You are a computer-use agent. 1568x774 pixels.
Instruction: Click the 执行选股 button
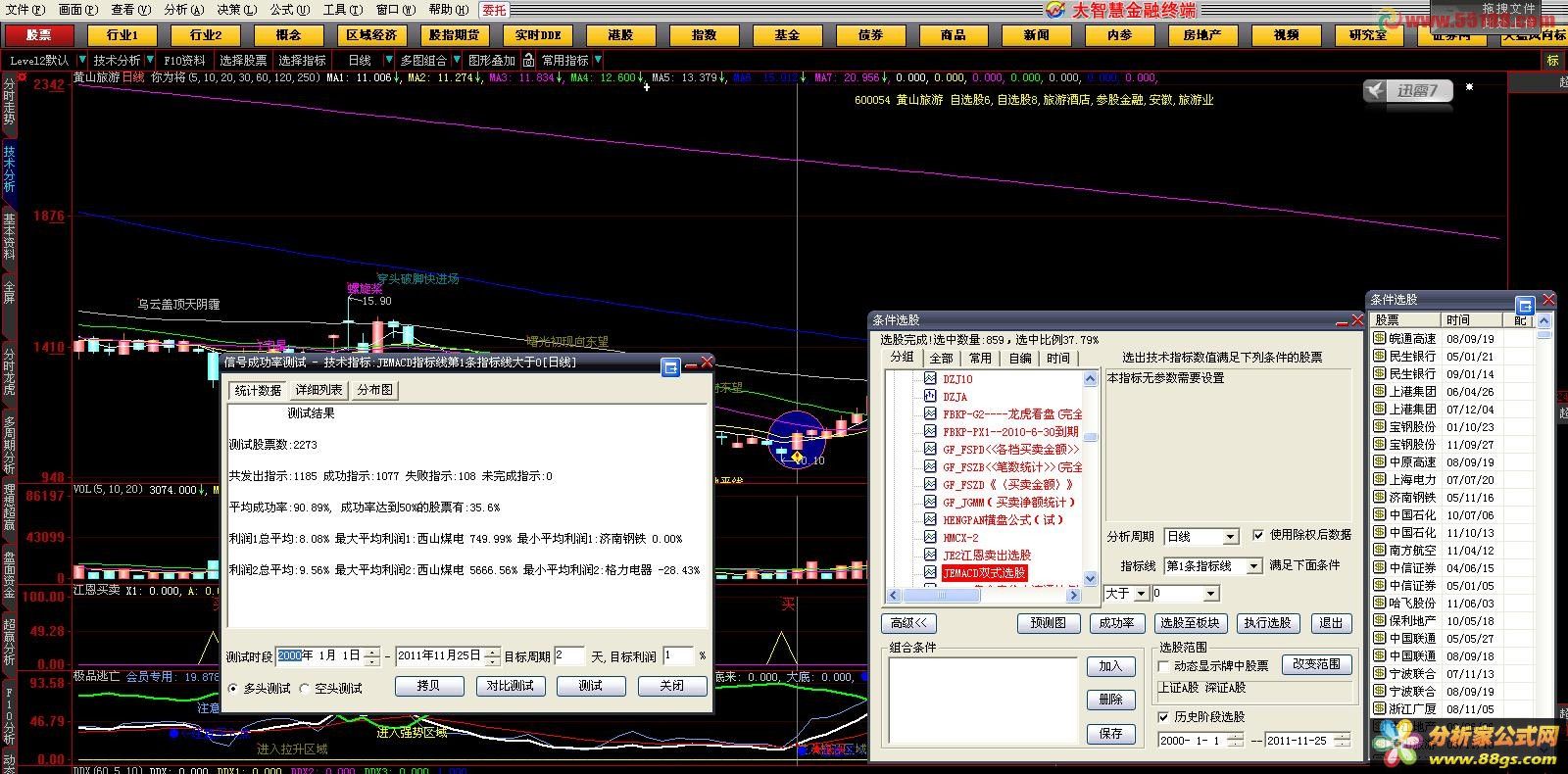1267,623
